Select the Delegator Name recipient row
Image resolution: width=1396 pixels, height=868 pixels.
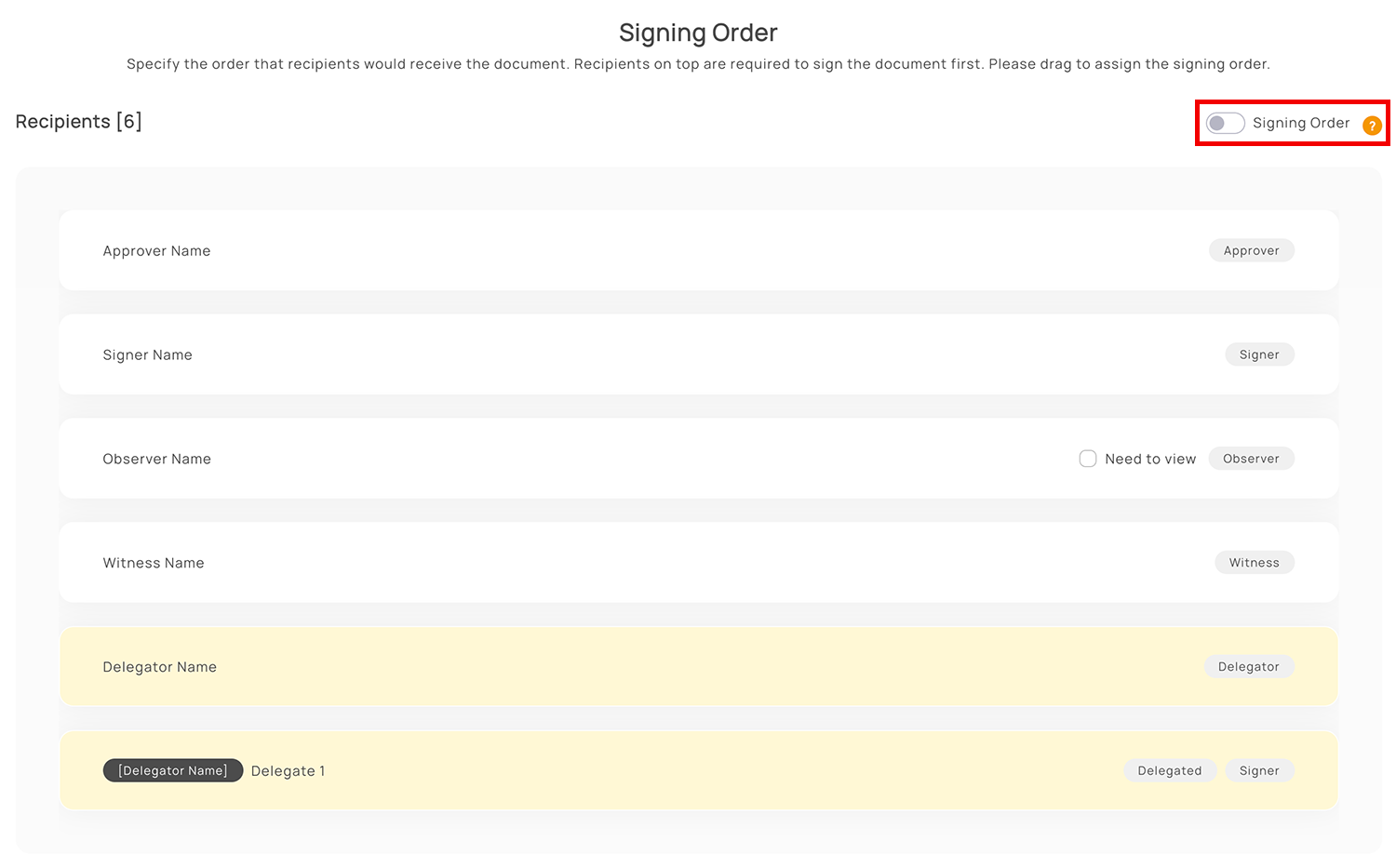(x=699, y=667)
